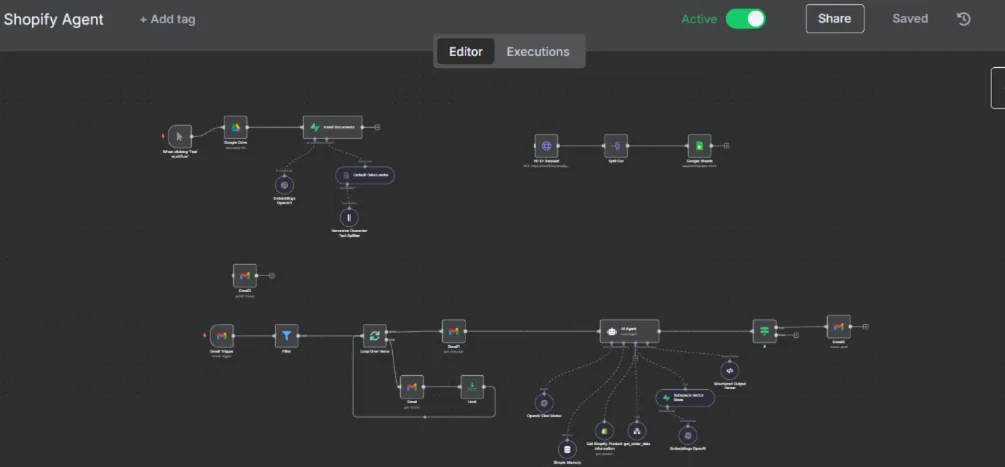Select the Get Shopify Product Information node
This screenshot has width=1005, height=467.
point(604,430)
